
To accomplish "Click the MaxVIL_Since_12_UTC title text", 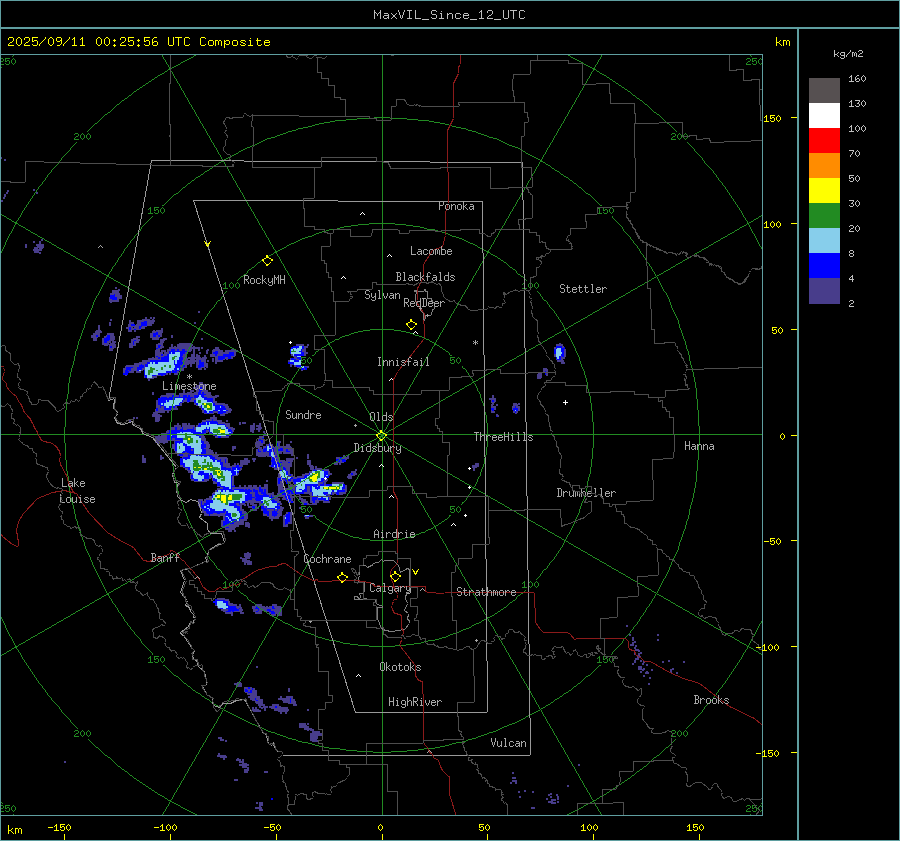I will point(449,15).
